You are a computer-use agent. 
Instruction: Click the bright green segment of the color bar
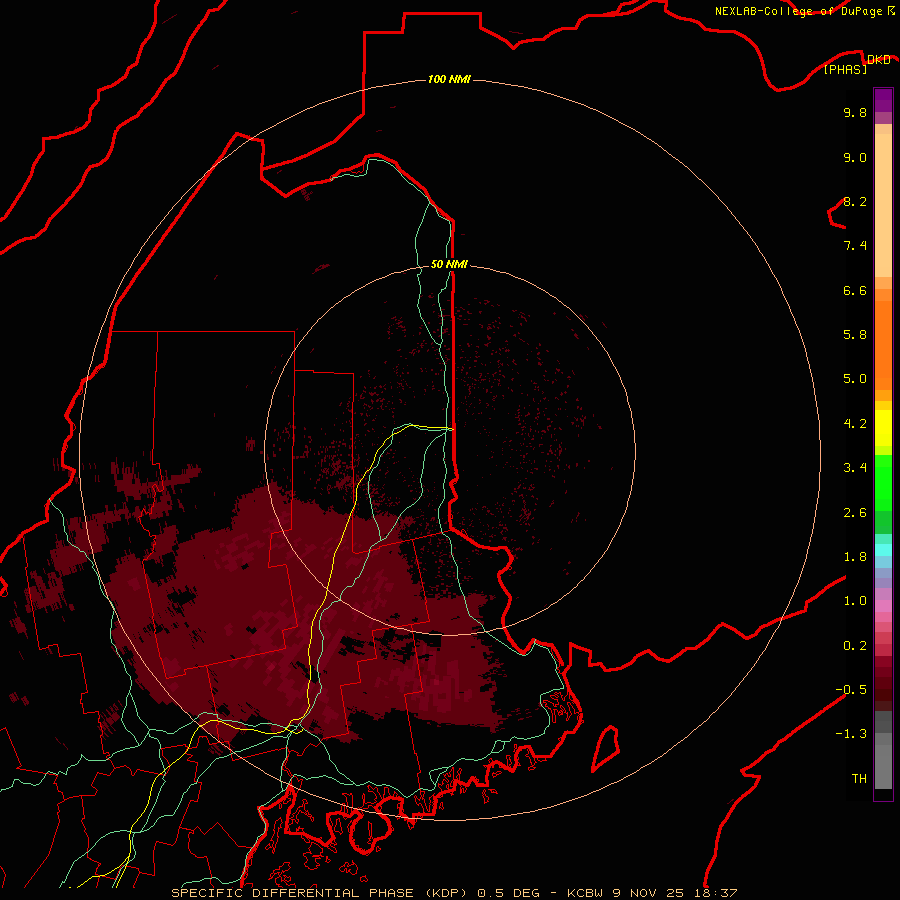[x=883, y=483]
